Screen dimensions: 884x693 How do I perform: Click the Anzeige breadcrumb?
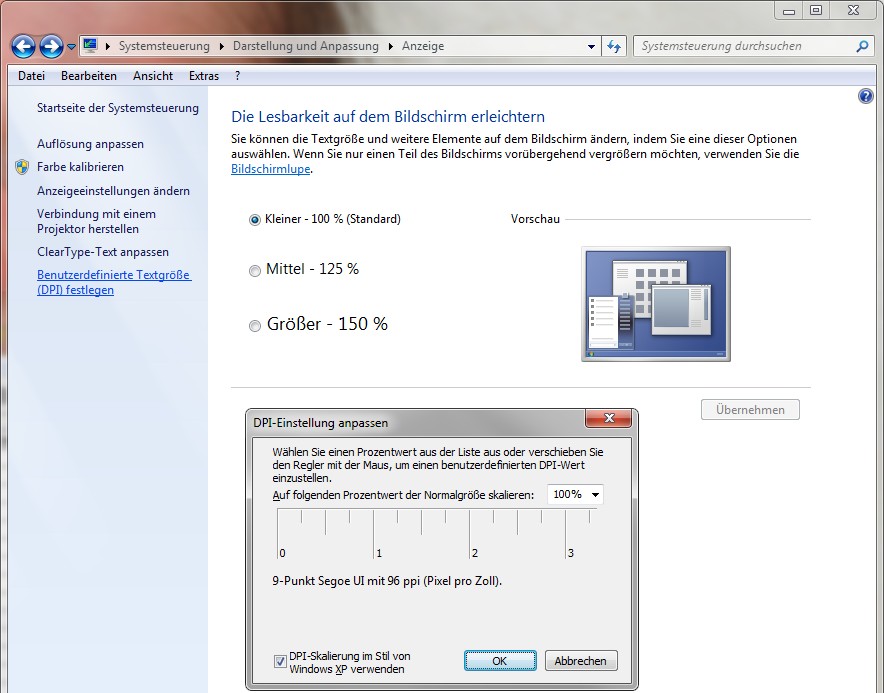423,46
